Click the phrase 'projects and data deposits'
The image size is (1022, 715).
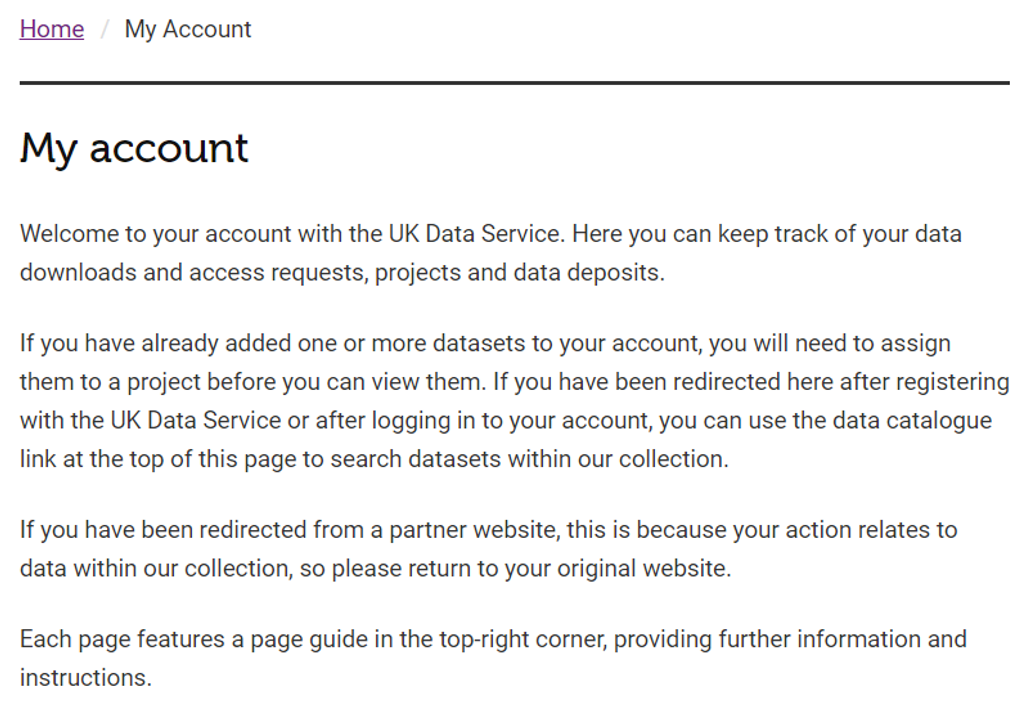pyautogui.click(x=519, y=272)
